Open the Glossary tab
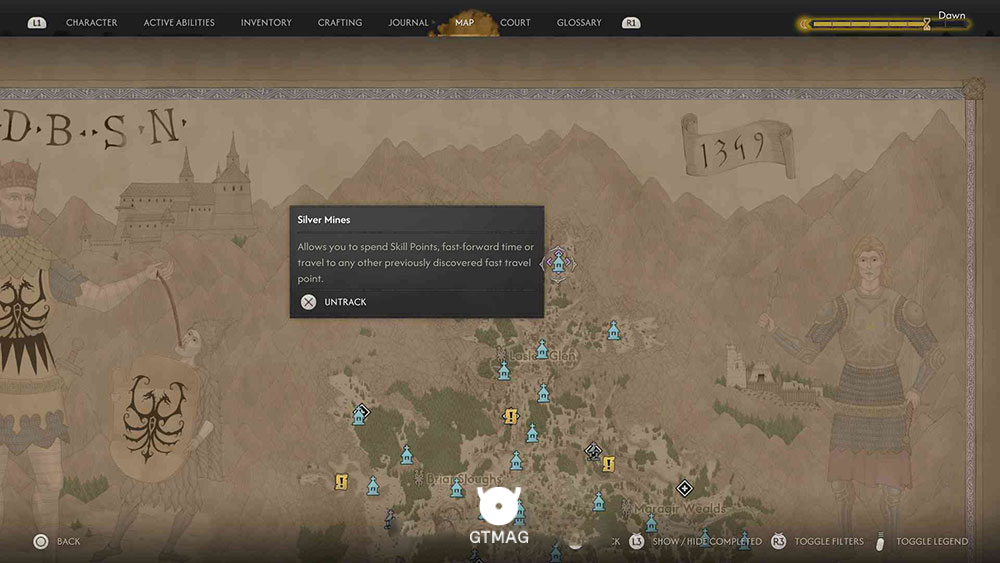 coord(579,22)
